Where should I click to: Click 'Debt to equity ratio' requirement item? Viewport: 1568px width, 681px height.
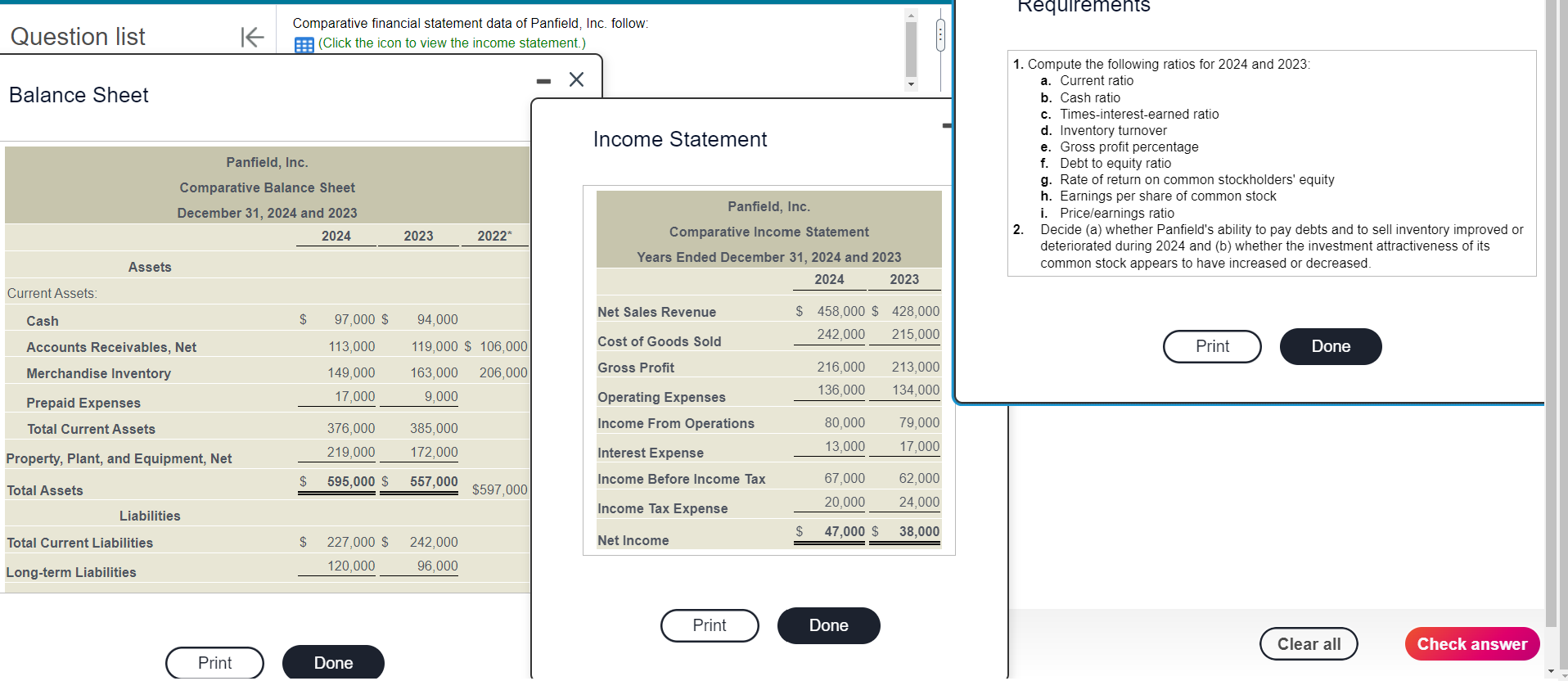click(x=1115, y=163)
